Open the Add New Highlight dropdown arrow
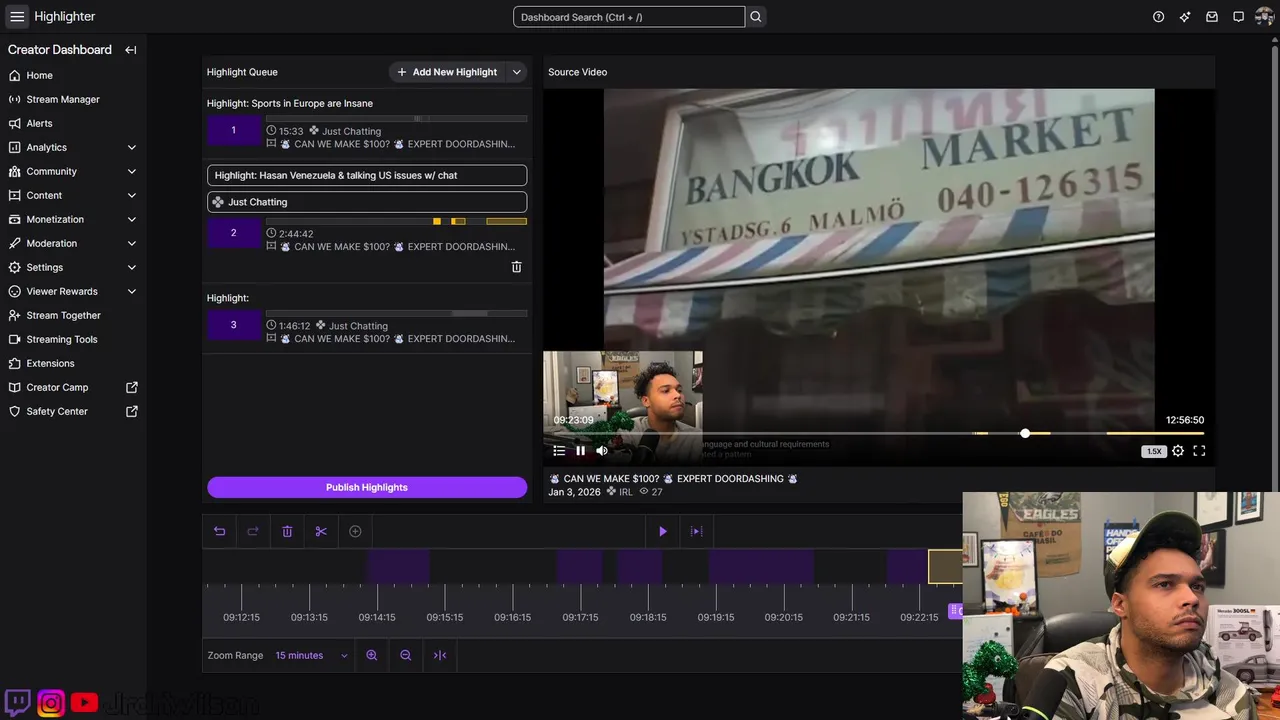 coord(517,72)
